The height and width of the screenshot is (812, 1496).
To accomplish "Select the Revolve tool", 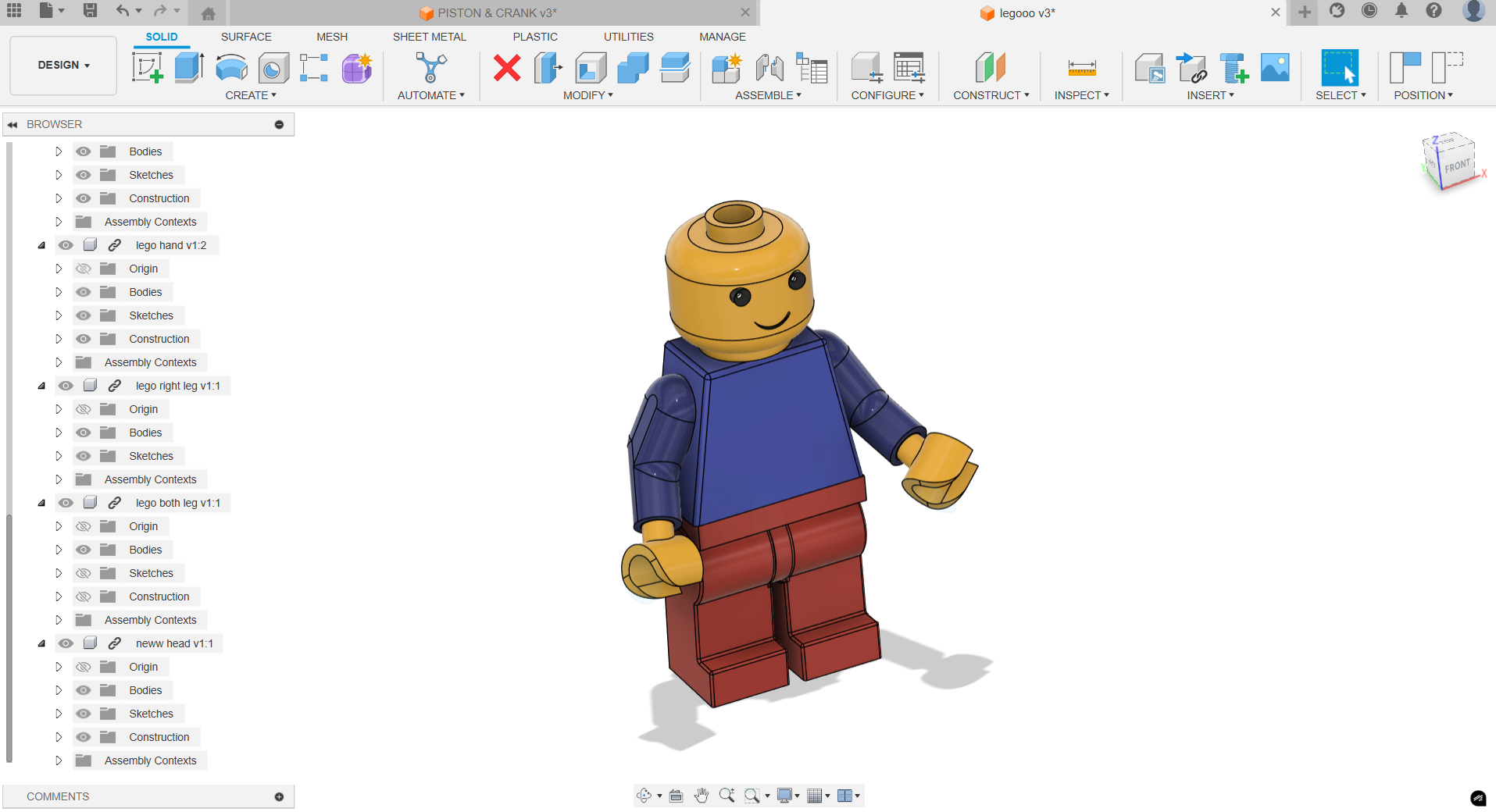I will 231,68.
